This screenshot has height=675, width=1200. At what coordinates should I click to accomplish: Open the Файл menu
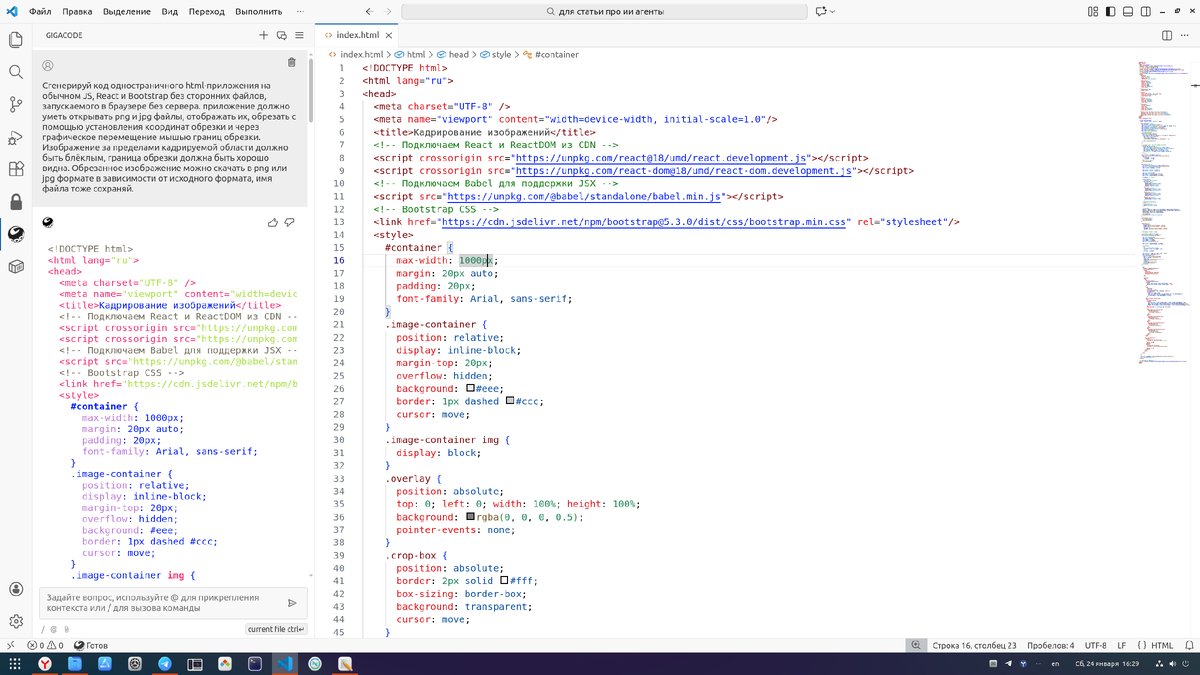41,12
